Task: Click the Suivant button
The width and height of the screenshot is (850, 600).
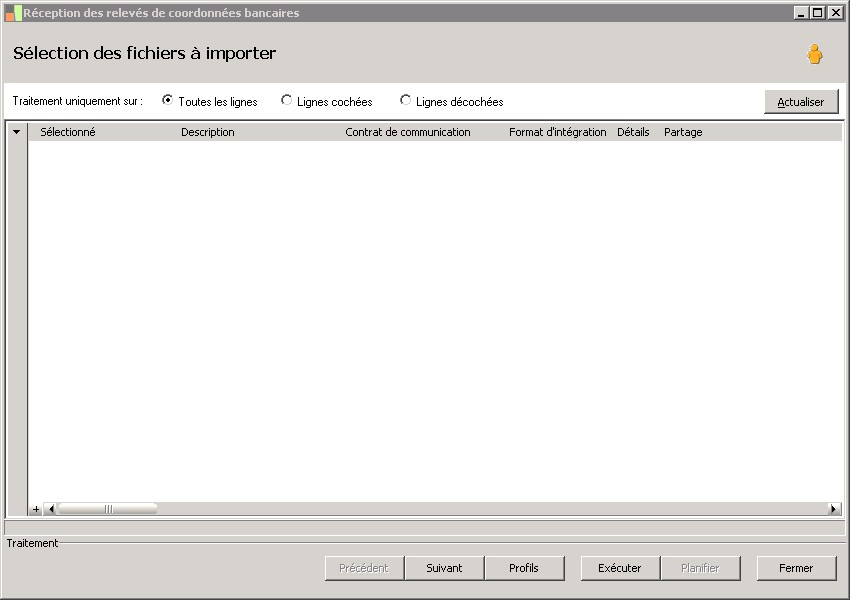Action: (x=444, y=568)
